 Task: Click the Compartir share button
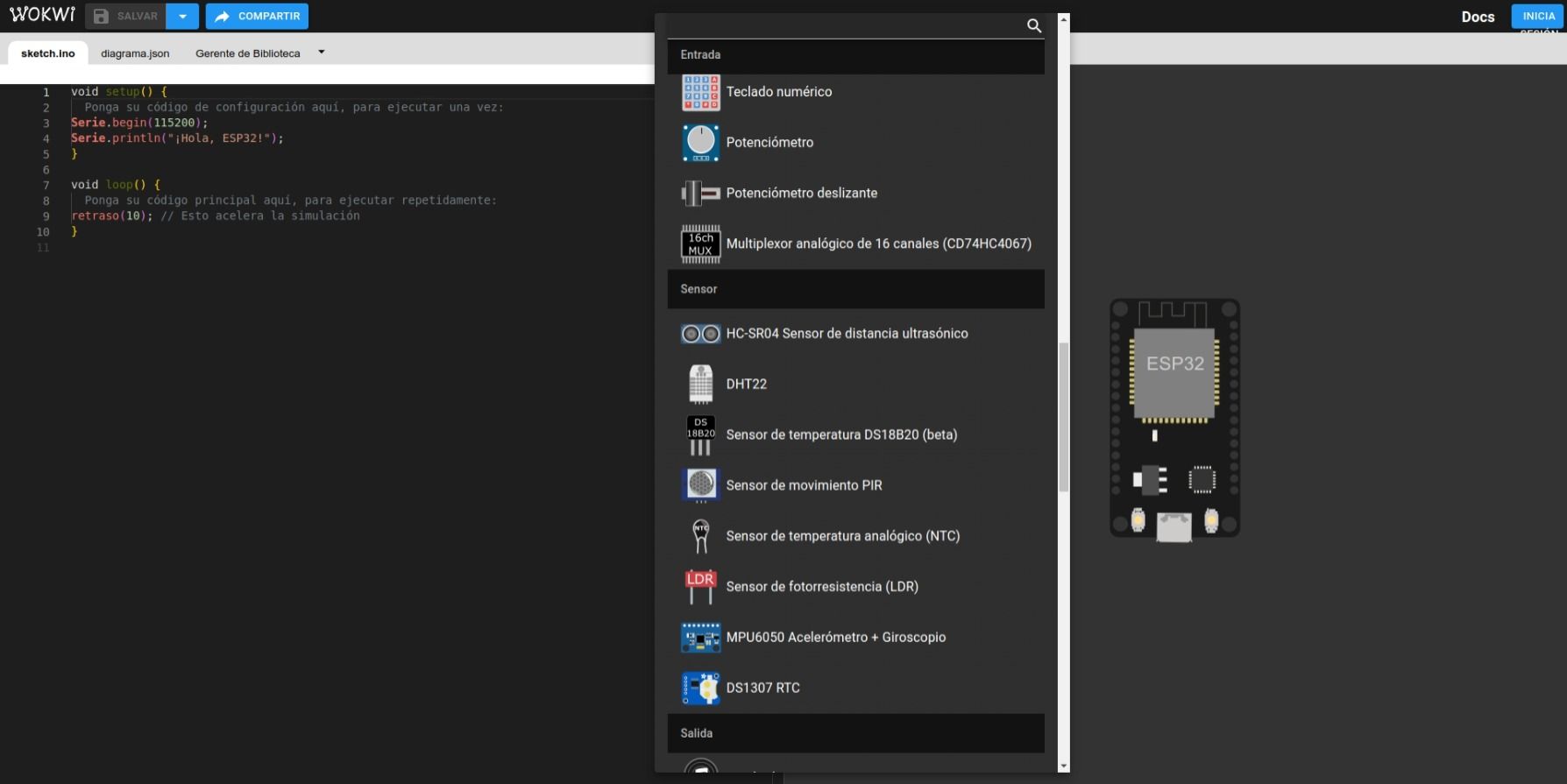point(257,17)
